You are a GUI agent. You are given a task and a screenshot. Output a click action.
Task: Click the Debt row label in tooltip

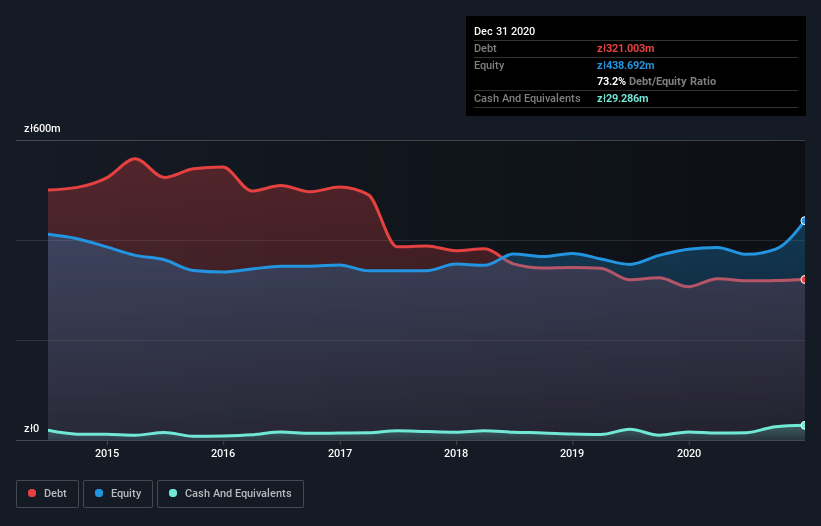coord(485,49)
